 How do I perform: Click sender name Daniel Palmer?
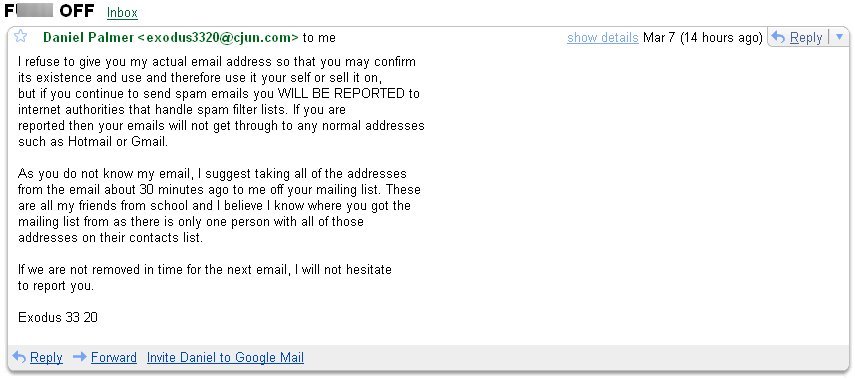coord(88,38)
